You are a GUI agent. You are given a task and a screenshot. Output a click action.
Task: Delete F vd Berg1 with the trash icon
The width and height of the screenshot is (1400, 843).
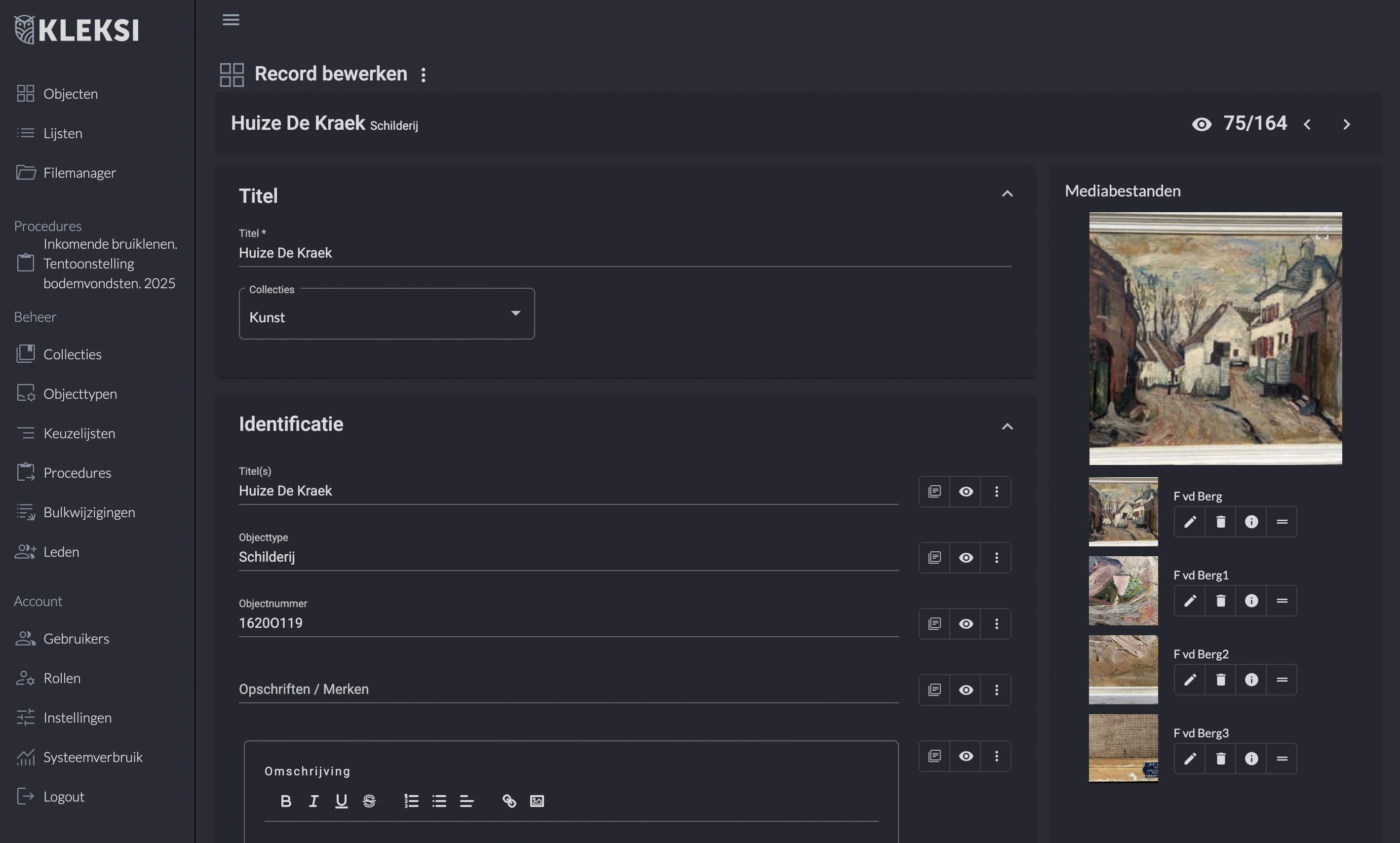1220,601
